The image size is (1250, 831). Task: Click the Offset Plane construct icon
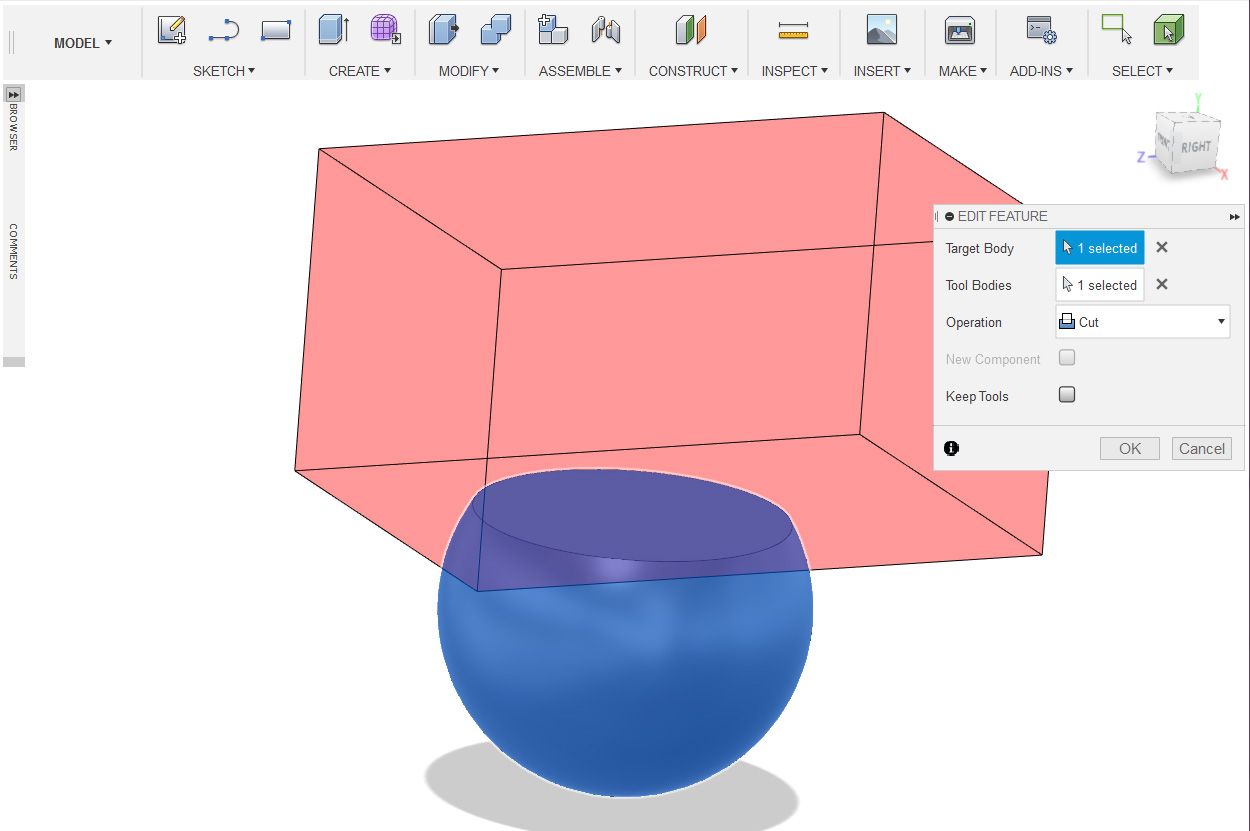point(691,30)
